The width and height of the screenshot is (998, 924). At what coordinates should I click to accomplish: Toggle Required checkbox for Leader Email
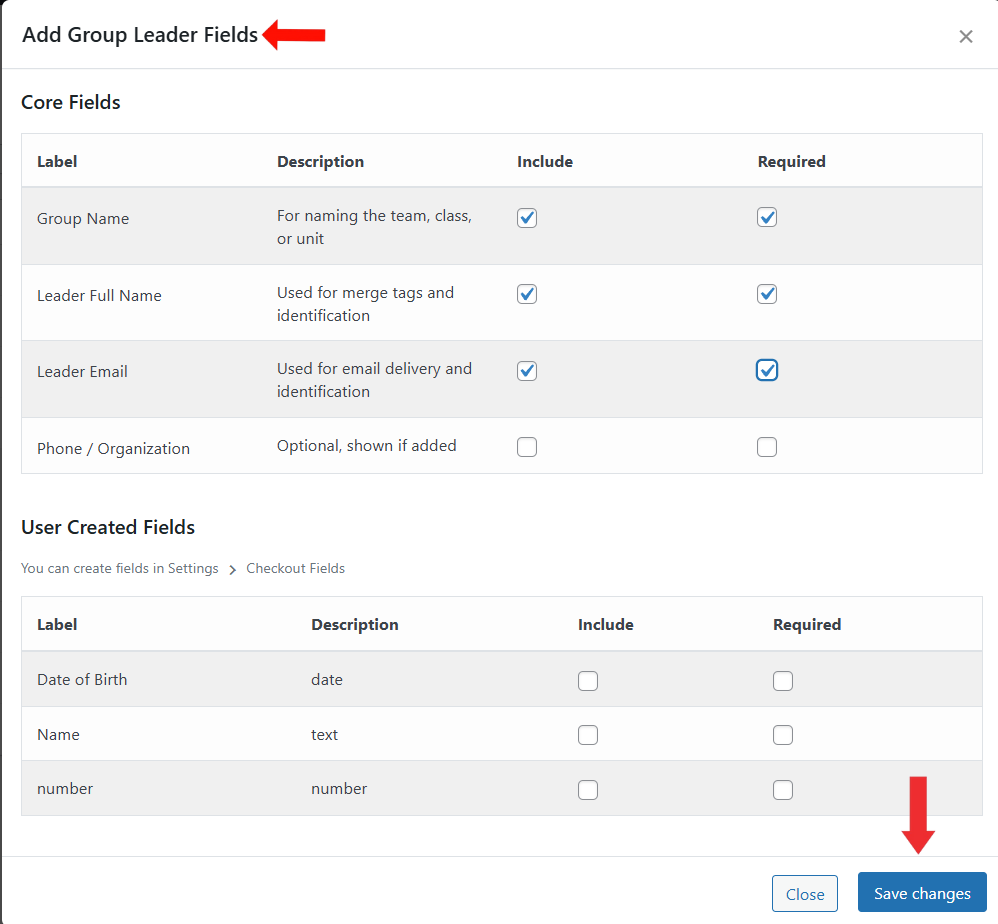pyautogui.click(x=767, y=371)
